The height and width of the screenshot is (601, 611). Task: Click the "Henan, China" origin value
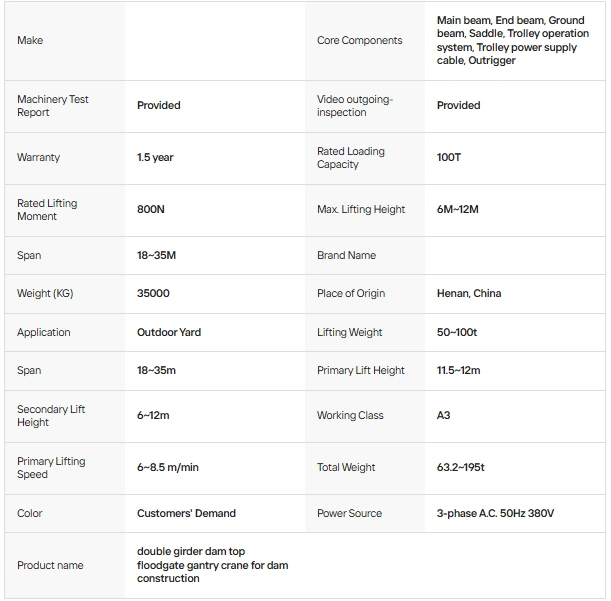click(x=469, y=294)
